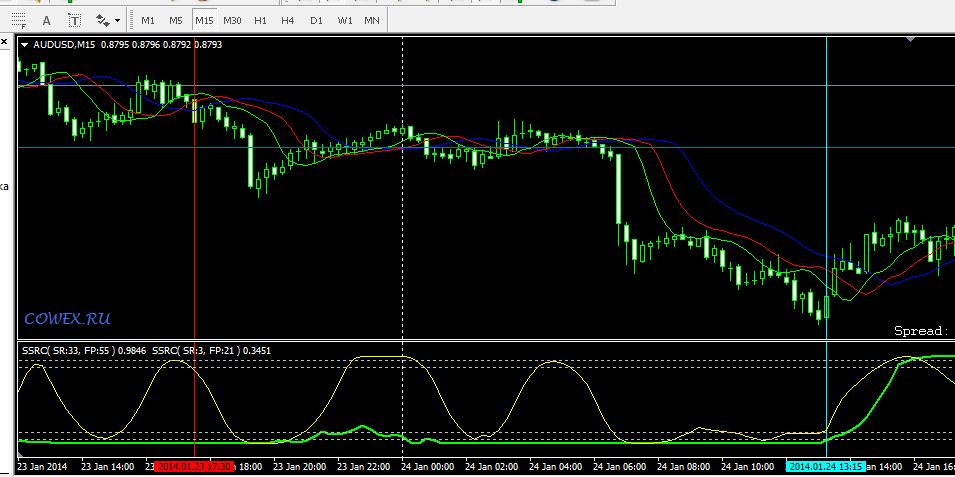955x477 pixels.
Task: Close the side panel with X
Action: click(4, 42)
